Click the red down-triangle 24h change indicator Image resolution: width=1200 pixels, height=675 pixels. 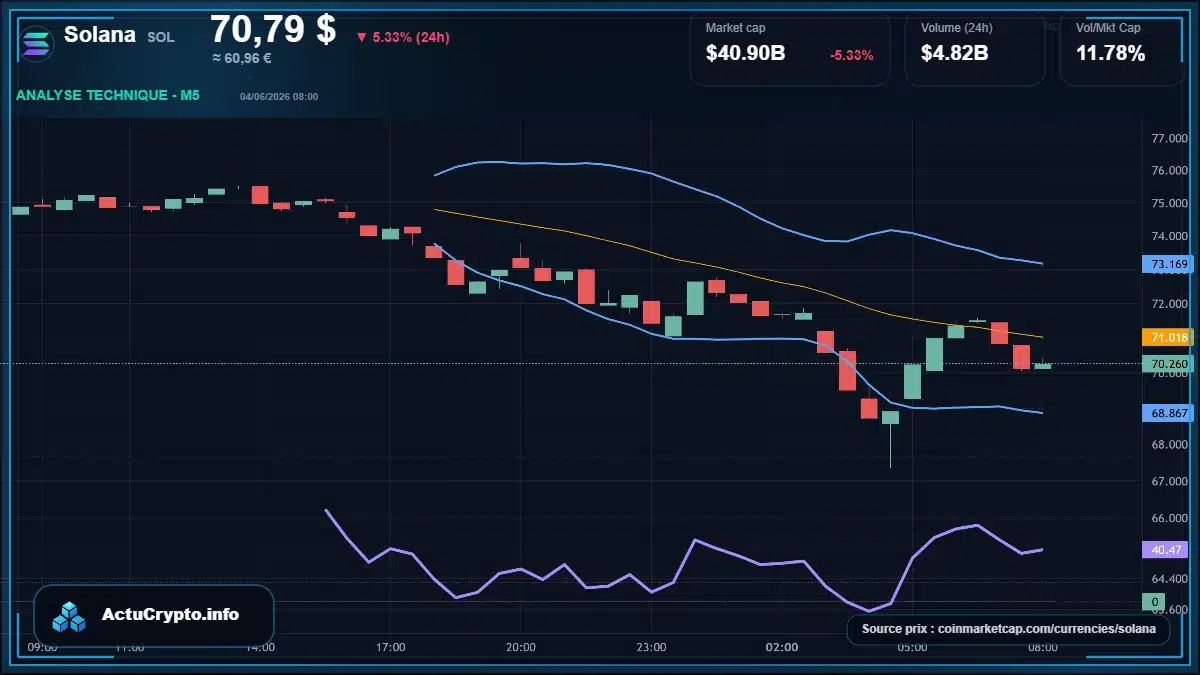pyautogui.click(x=361, y=38)
